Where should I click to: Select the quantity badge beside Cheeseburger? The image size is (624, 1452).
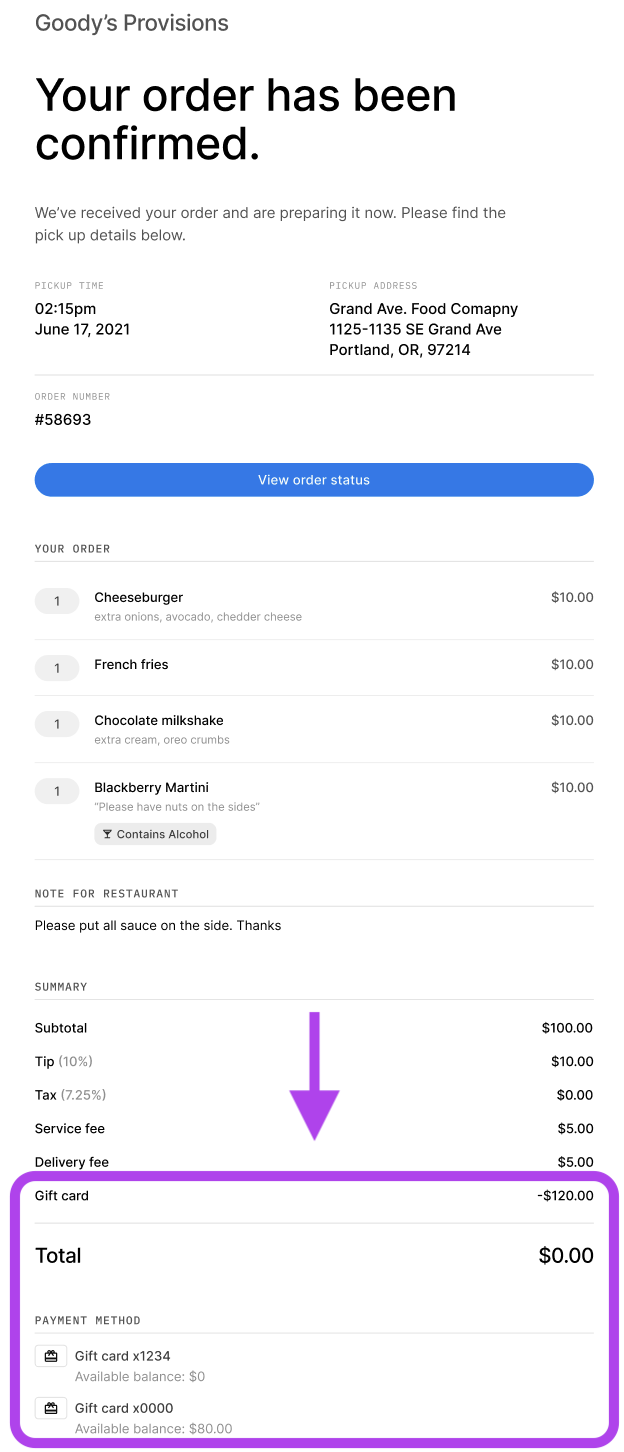pyautogui.click(x=57, y=601)
